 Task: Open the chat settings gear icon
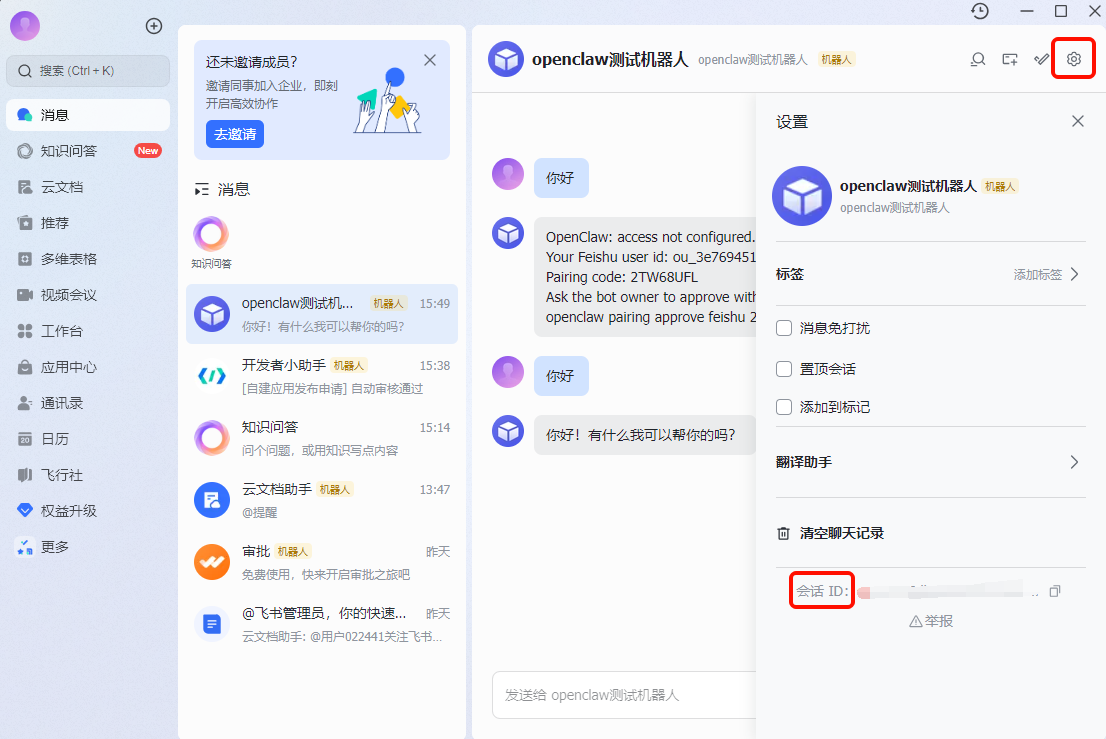[1073, 59]
